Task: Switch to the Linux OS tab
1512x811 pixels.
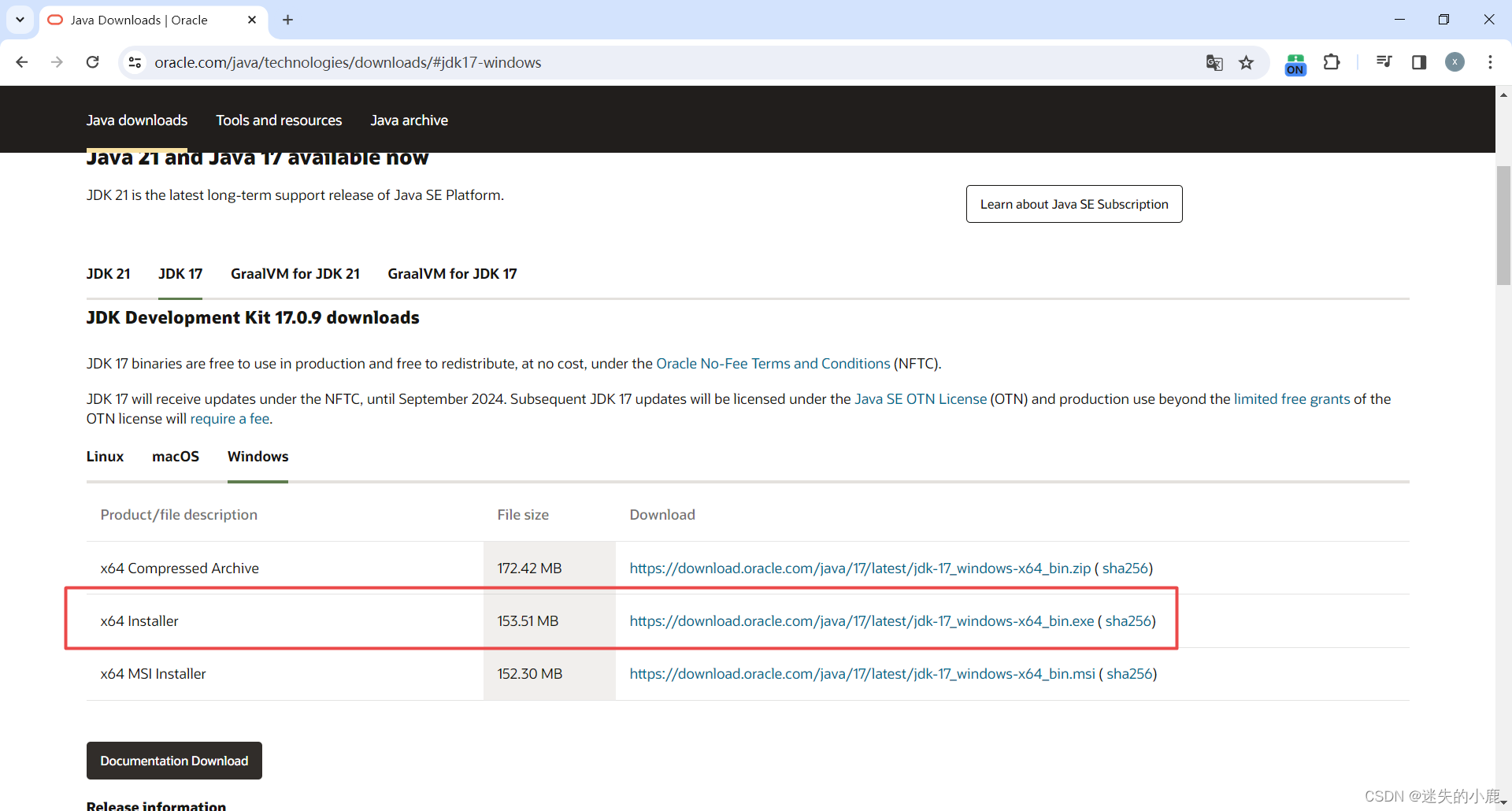Action: coord(105,457)
